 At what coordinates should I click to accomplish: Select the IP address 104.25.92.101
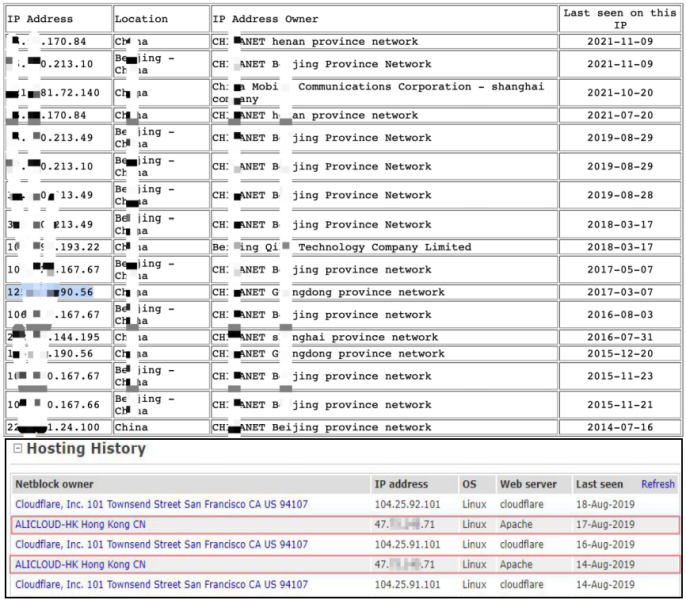tap(407, 504)
